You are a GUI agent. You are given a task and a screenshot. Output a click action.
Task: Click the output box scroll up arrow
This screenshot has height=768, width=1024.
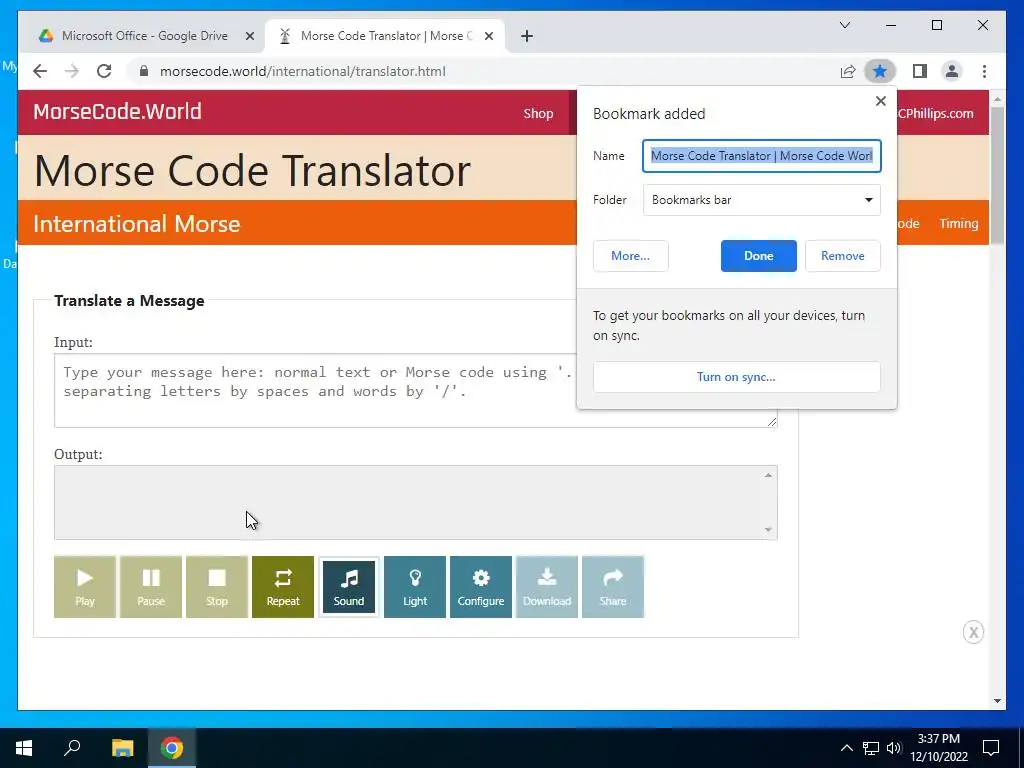click(768, 475)
